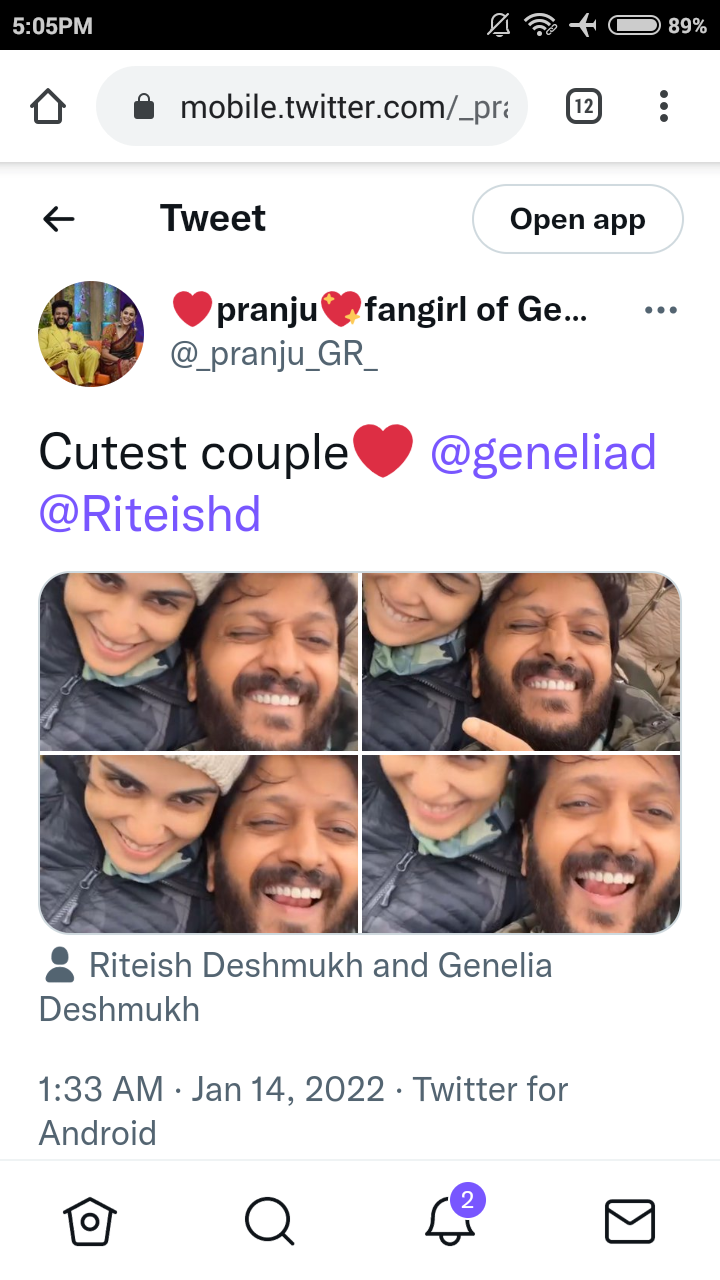This screenshot has height=1280, width=720.
Task: Open the top-right photo with pointing finger
Action: coord(521,662)
